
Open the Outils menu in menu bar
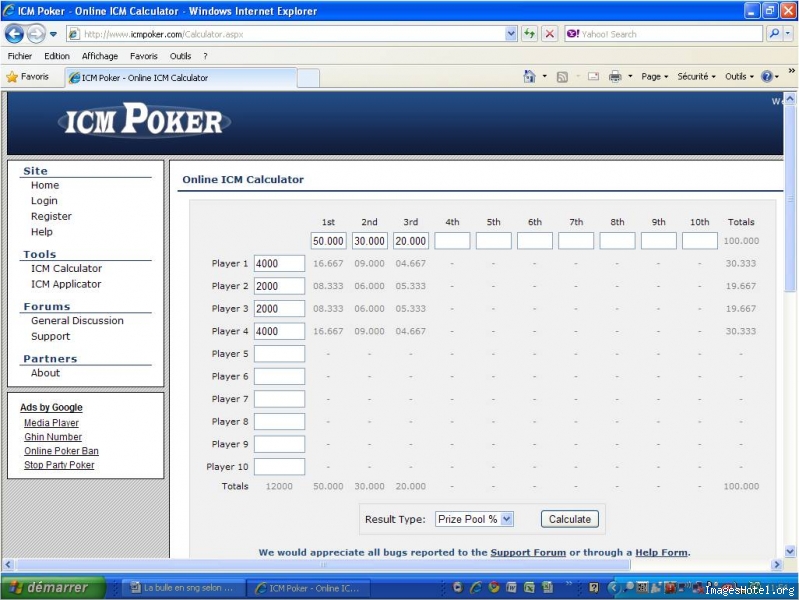pyautogui.click(x=180, y=56)
